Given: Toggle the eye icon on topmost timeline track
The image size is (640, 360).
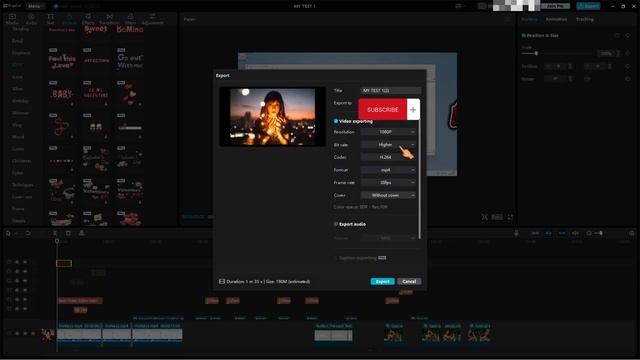Looking at the screenshot, I should [x=25, y=262].
